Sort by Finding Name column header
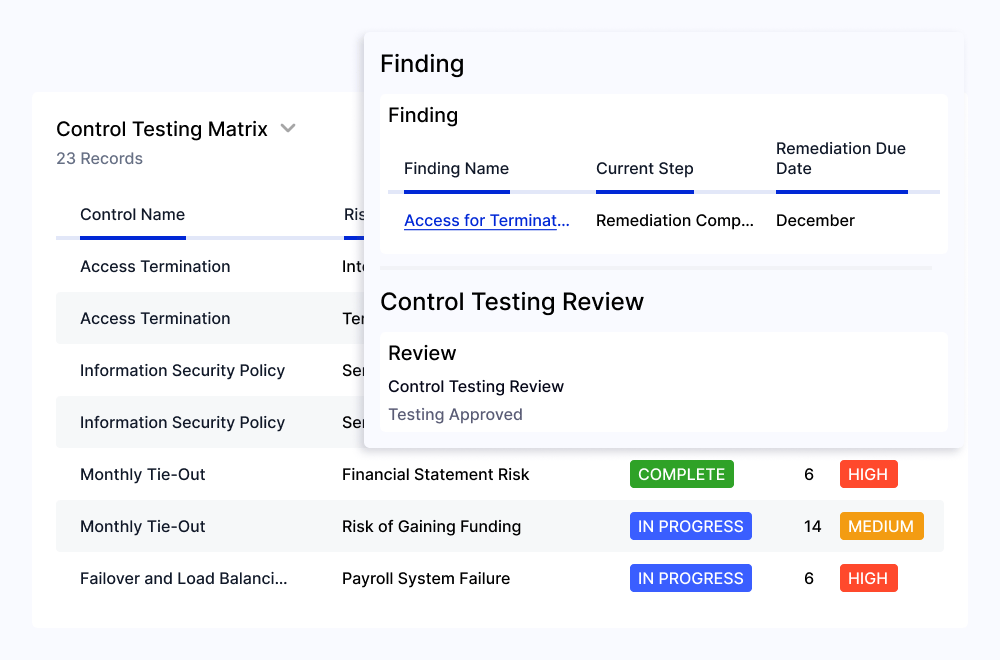1000x660 pixels. tap(457, 168)
